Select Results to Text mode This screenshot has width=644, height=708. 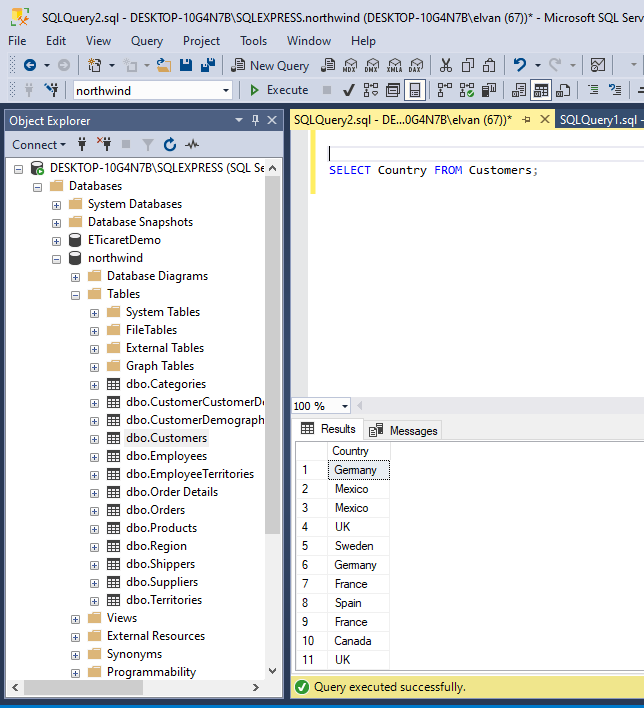click(x=518, y=90)
